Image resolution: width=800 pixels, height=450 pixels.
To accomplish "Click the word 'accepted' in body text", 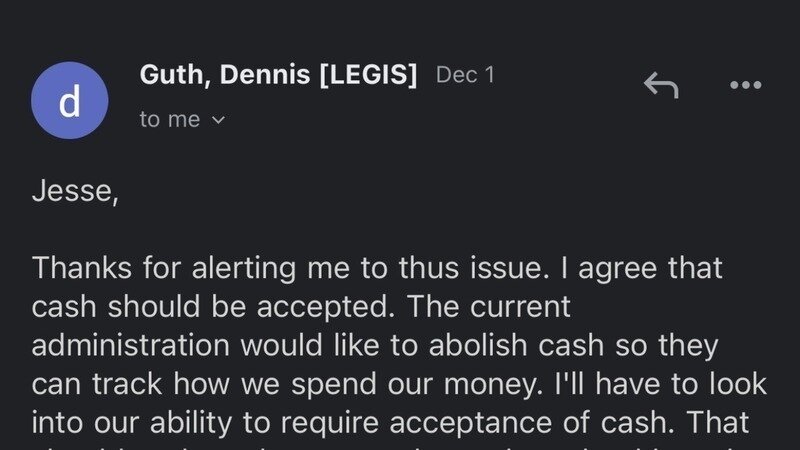I will click(326, 307).
